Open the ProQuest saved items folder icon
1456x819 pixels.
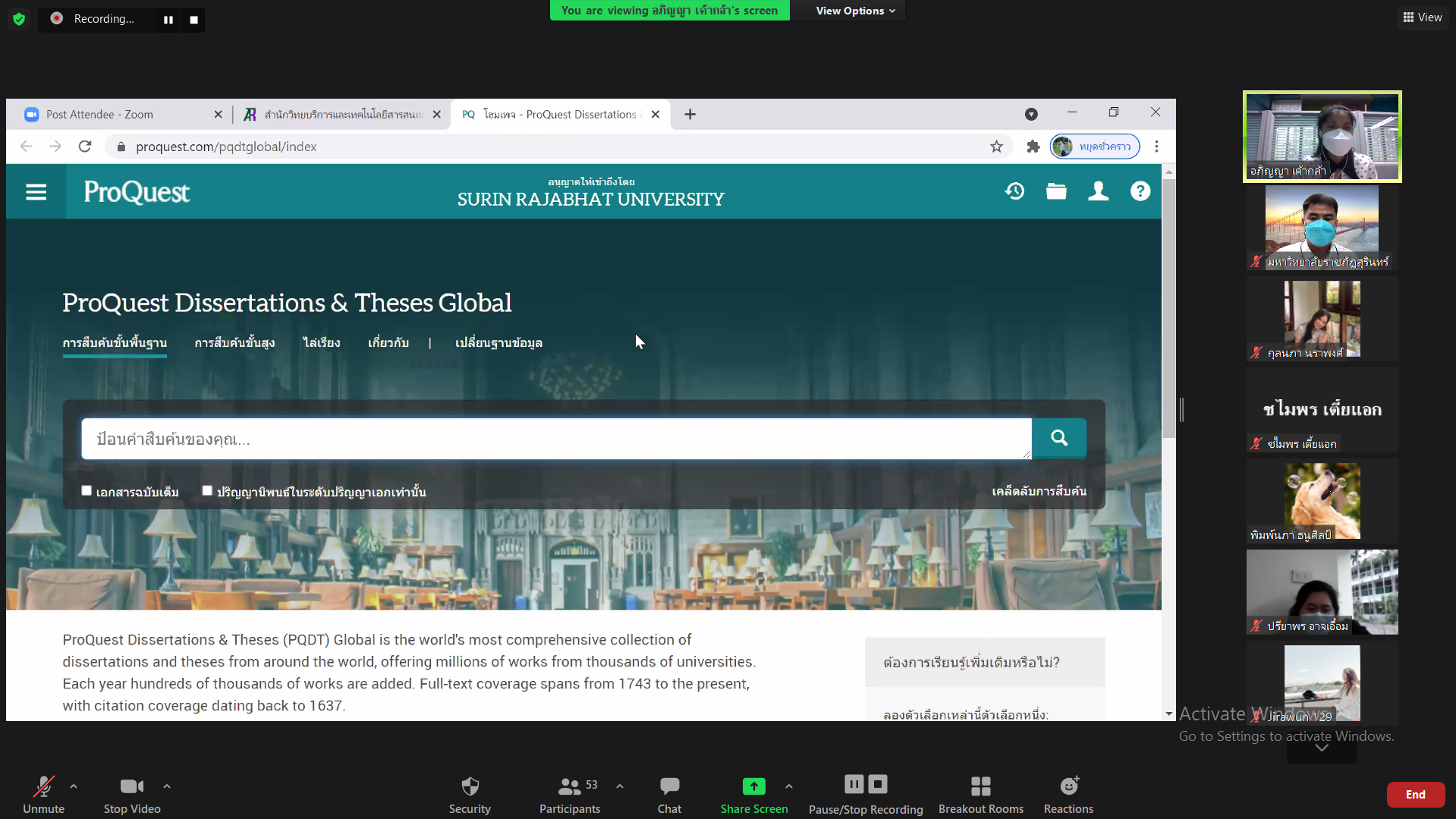(x=1056, y=191)
